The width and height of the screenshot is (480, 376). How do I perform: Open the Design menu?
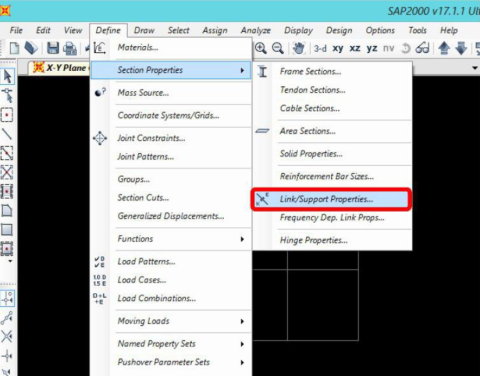[x=339, y=30]
